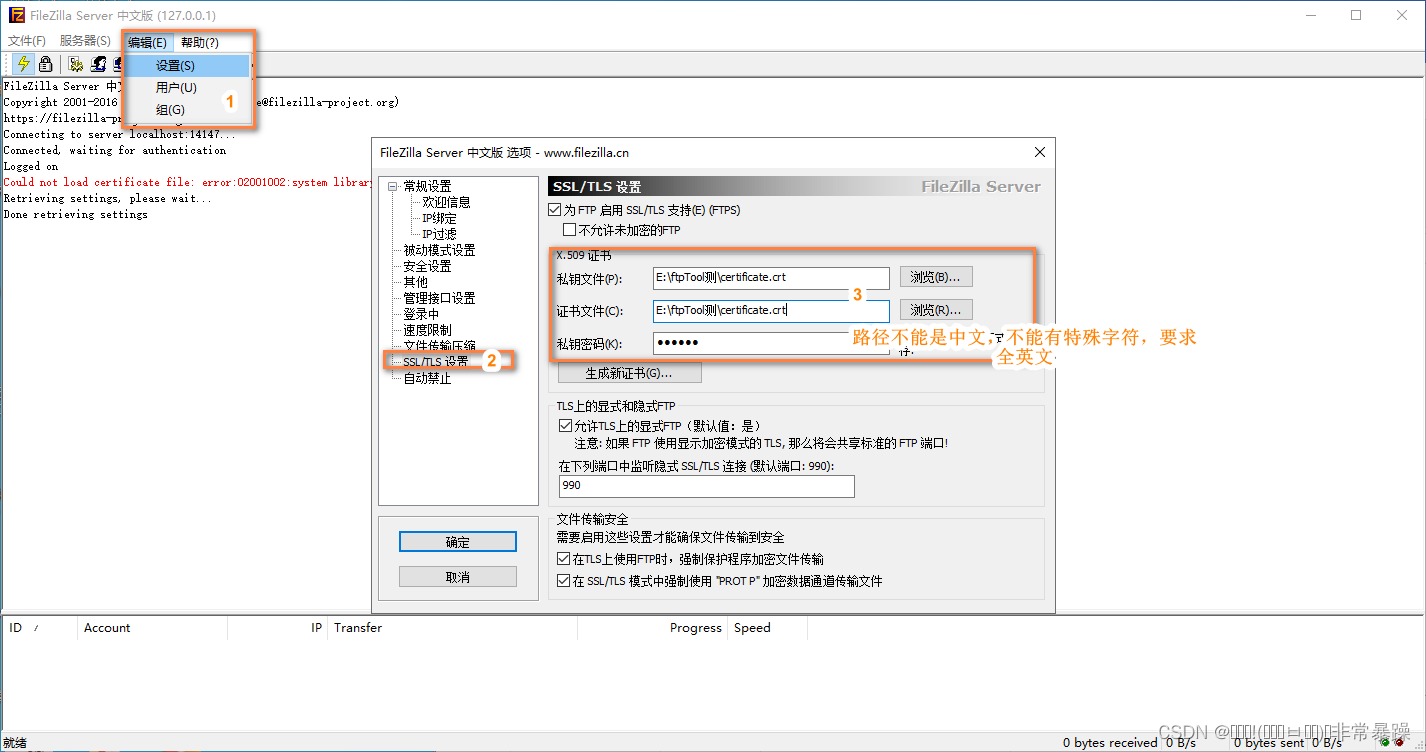The height and width of the screenshot is (752, 1426).
Task: Click the FileZilla Server title bar logo
Action: click(15, 15)
